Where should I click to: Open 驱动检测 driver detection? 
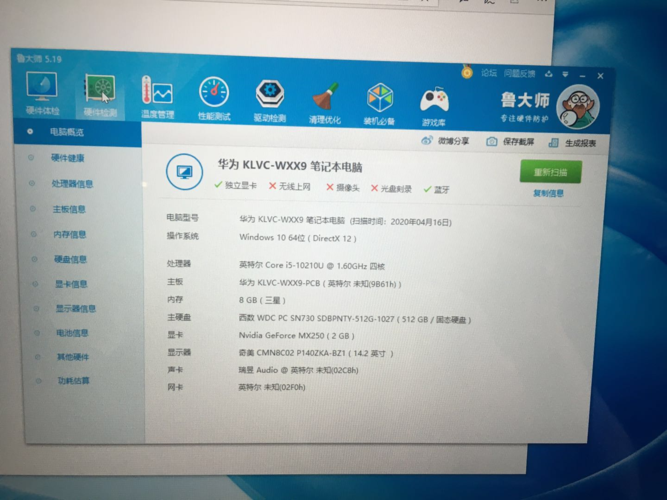point(270,100)
